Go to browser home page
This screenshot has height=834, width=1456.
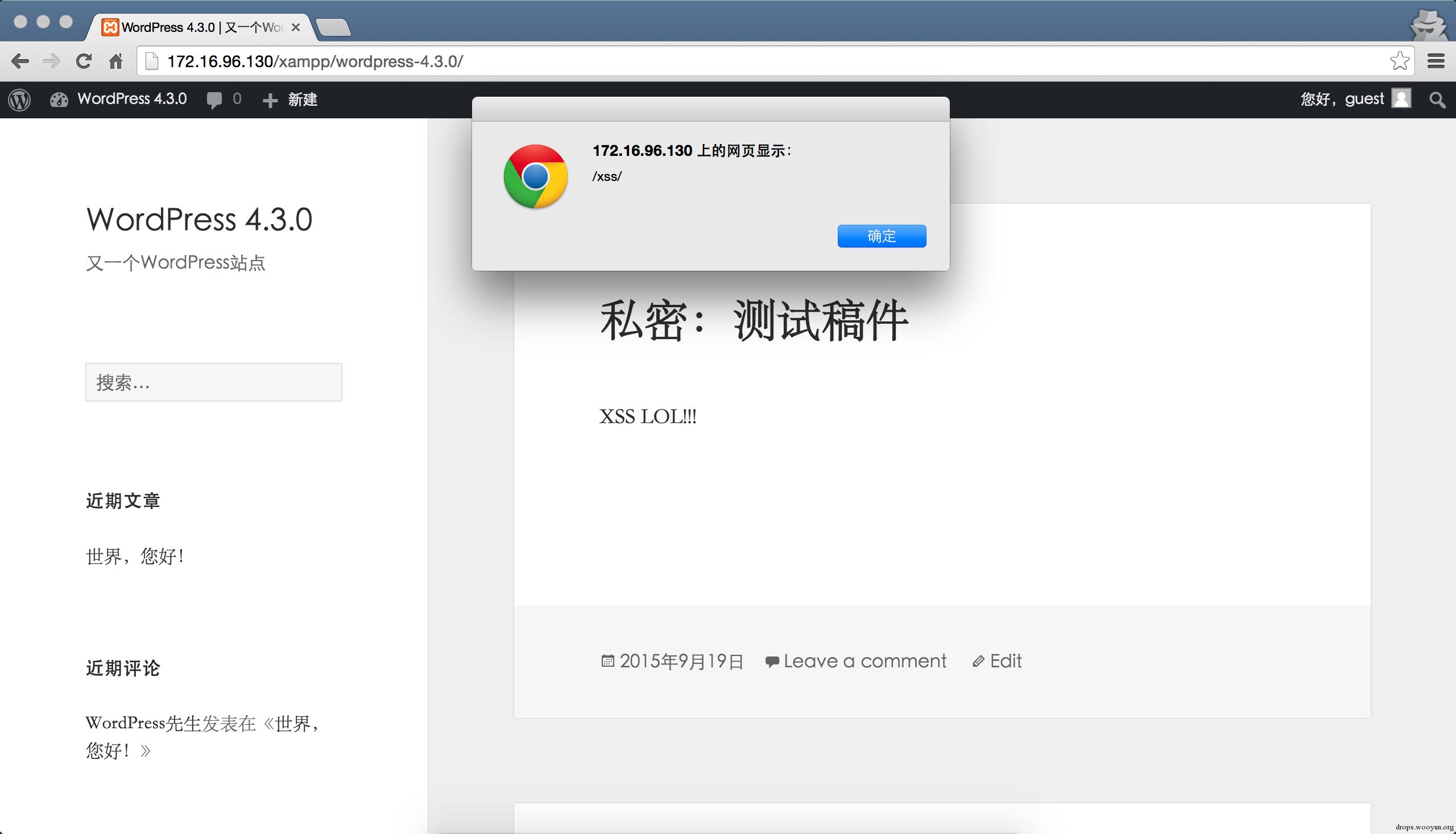click(115, 61)
